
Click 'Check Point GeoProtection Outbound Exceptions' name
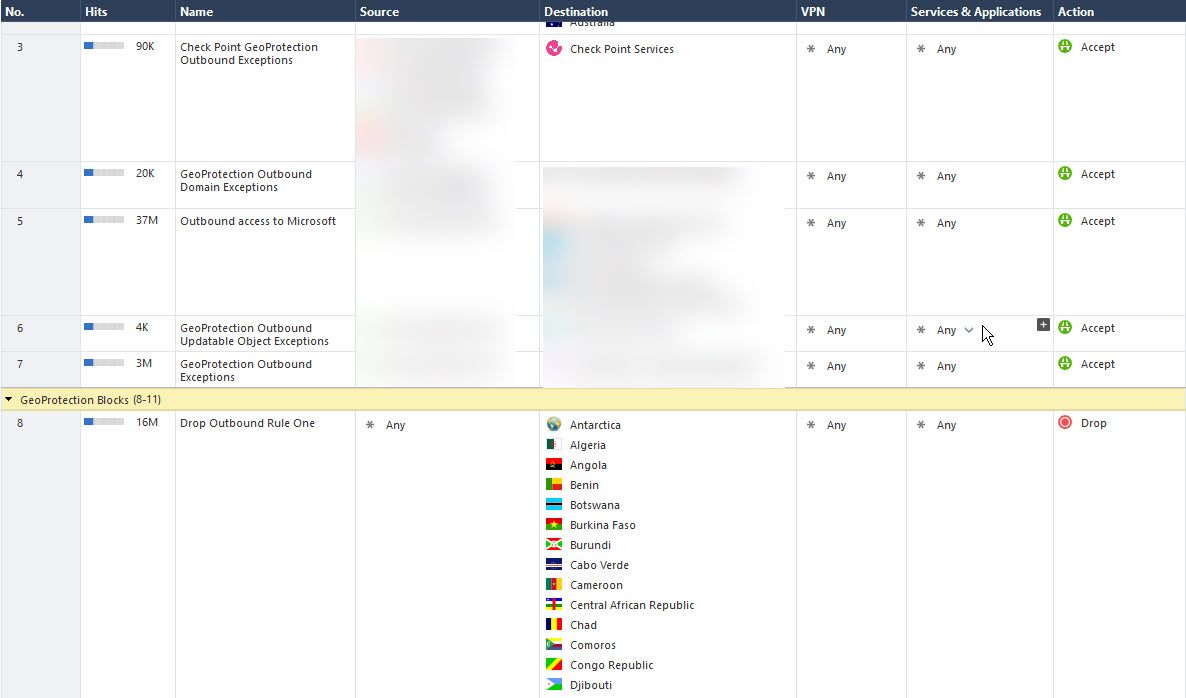tap(249, 54)
